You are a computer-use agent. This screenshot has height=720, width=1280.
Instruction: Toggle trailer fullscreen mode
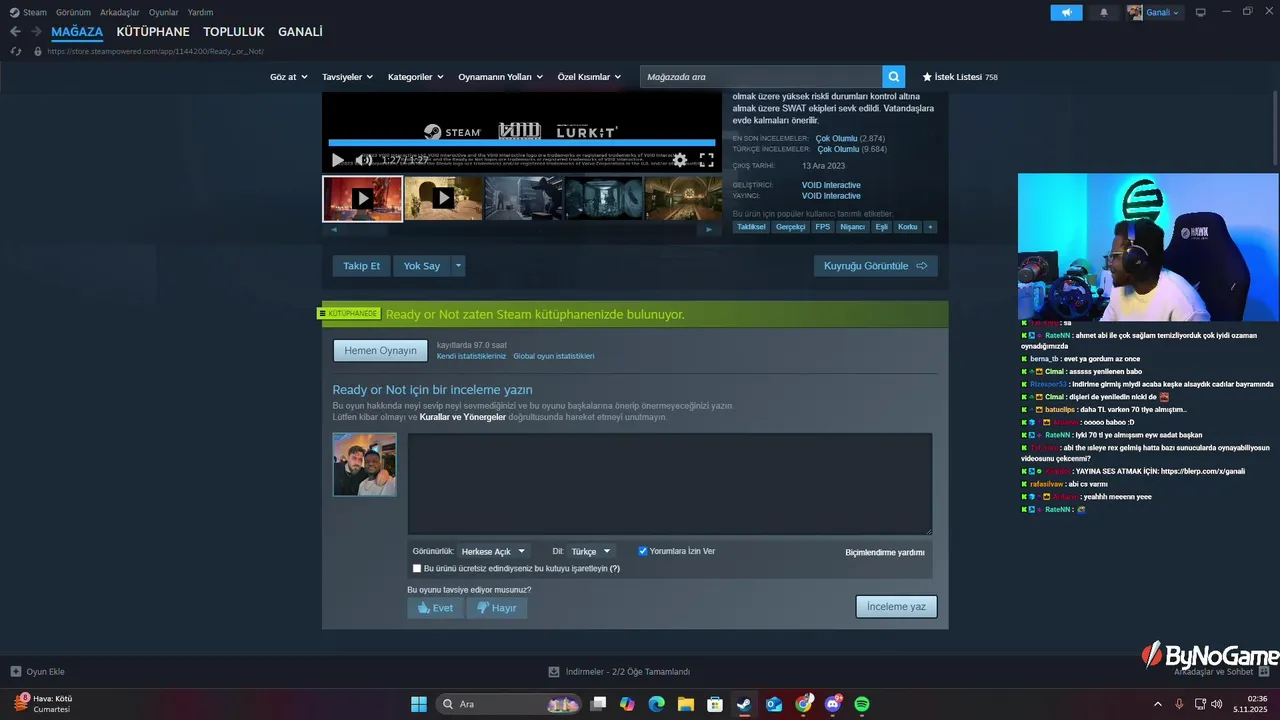click(706, 160)
